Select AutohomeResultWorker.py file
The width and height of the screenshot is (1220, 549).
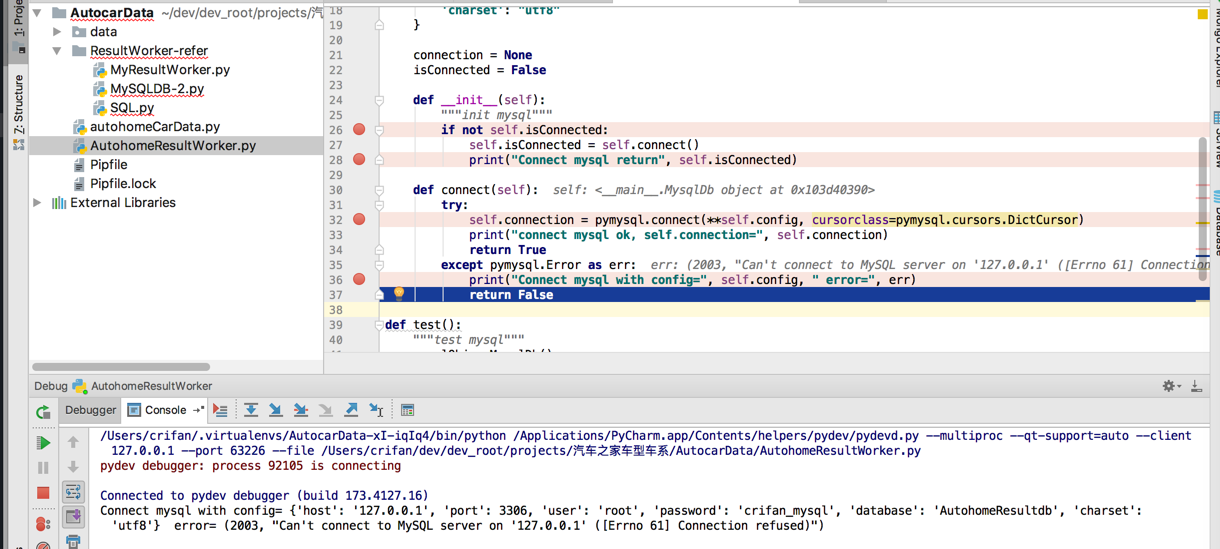pyautogui.click(x=173, y=146)
